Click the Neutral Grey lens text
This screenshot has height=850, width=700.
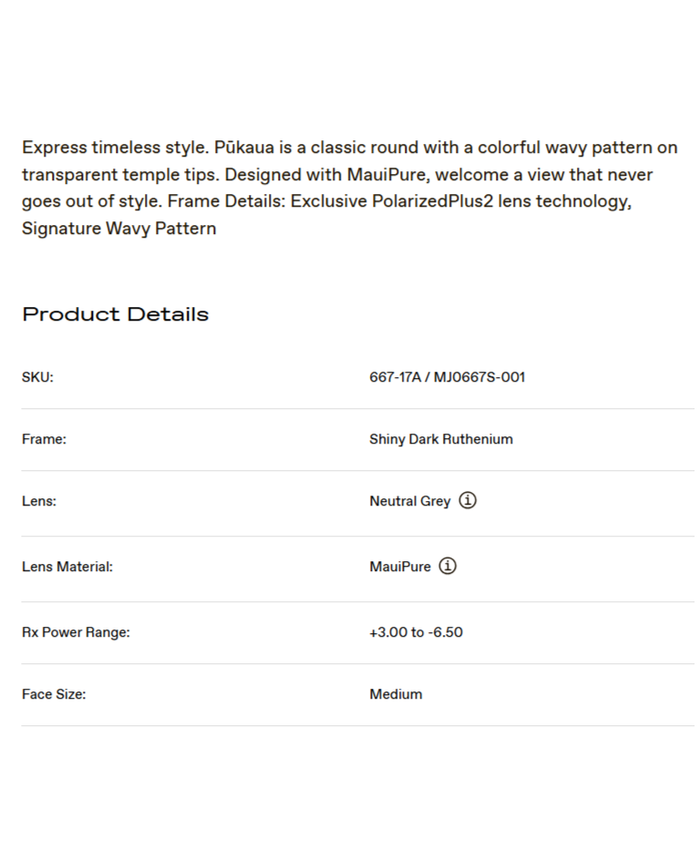click(410, 501)
